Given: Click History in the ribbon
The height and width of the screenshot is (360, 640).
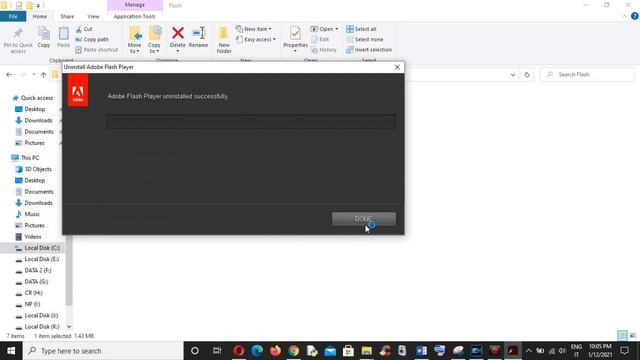Looking at the screenshot, I should point(324,49).
